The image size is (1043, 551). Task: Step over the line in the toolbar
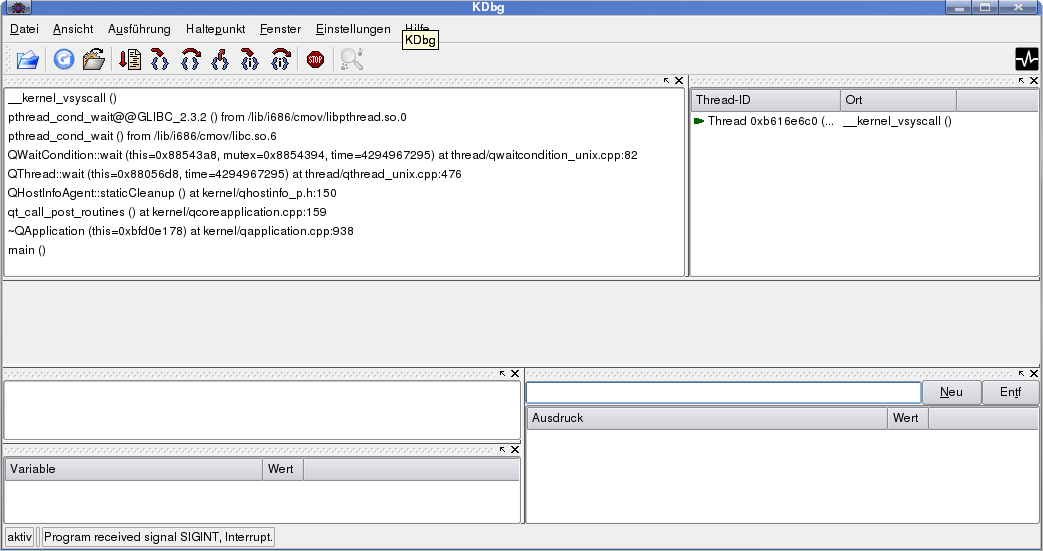191,60
